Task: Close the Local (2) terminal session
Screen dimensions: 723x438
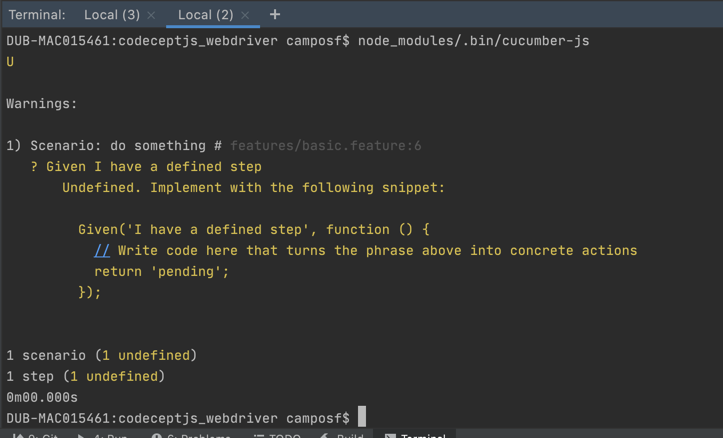Action: point(245,15)
